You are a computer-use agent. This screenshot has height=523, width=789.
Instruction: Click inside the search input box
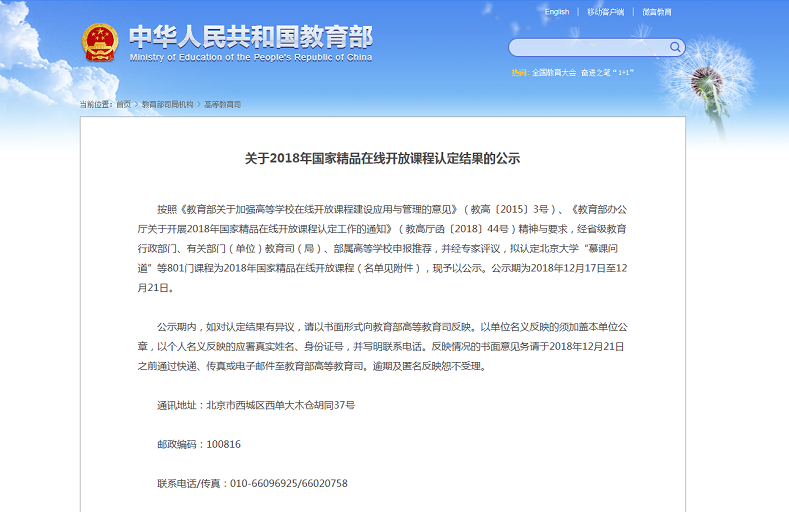click(x=588, y=47)
